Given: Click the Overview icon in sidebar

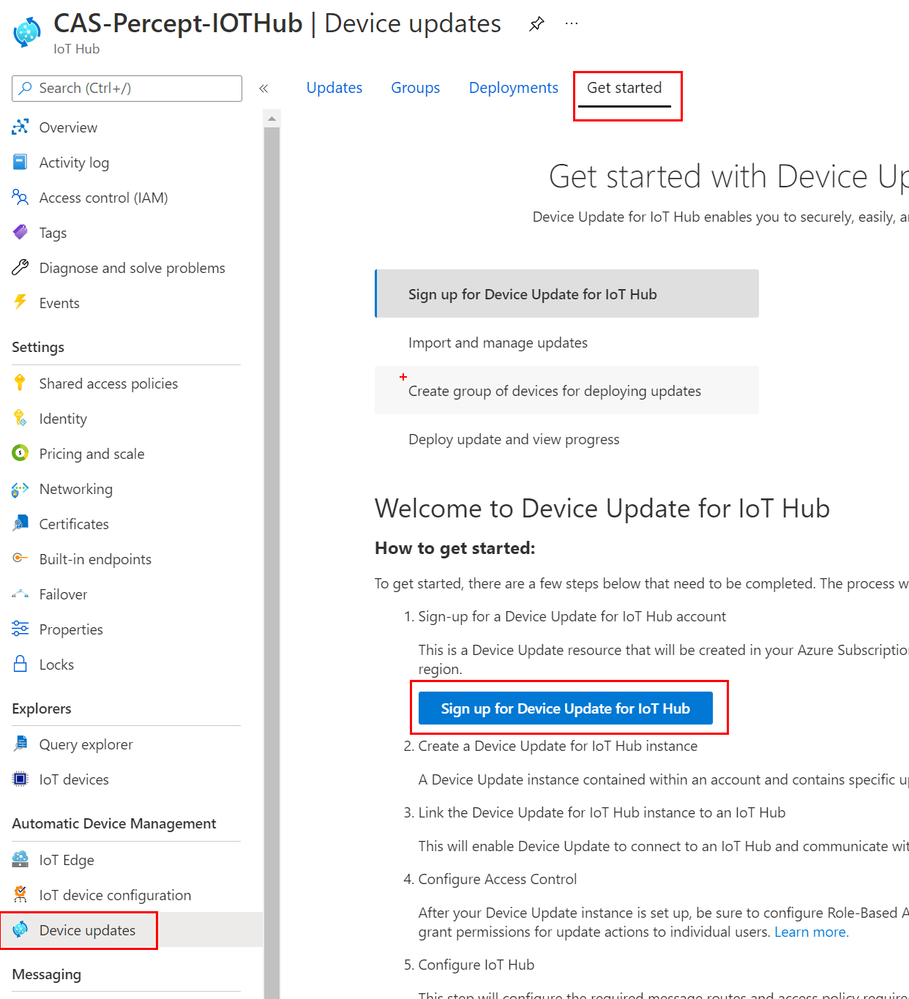Looking at the screenshot, I should [x=20, y=127].
